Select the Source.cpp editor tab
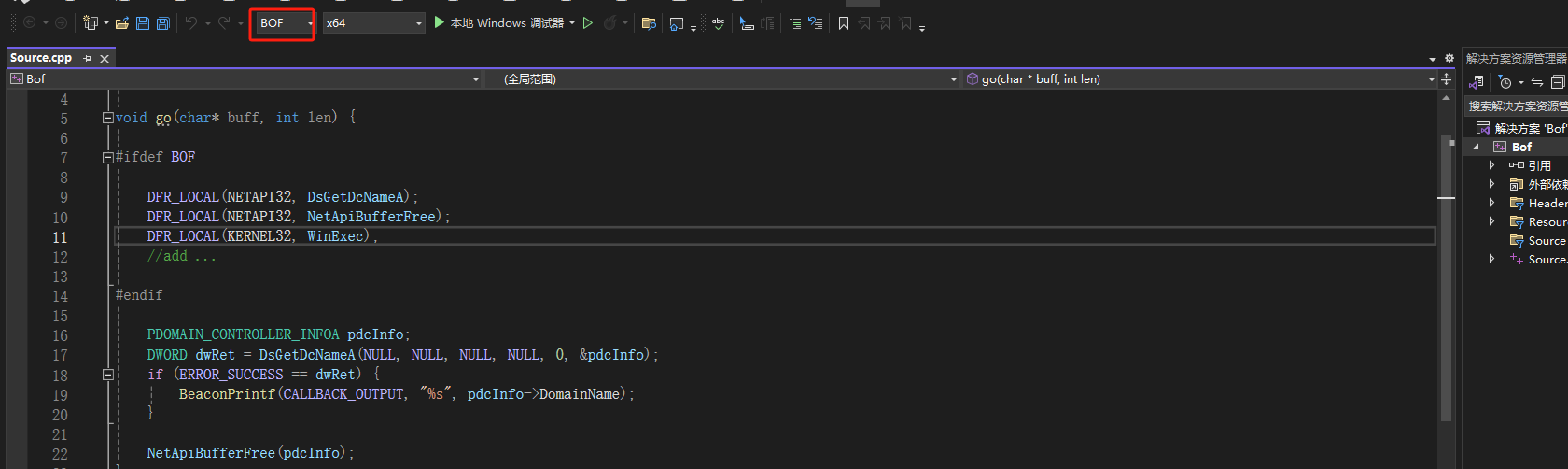Image resolution: width=1568 pixels, height=469 pixels. point(41,58)
